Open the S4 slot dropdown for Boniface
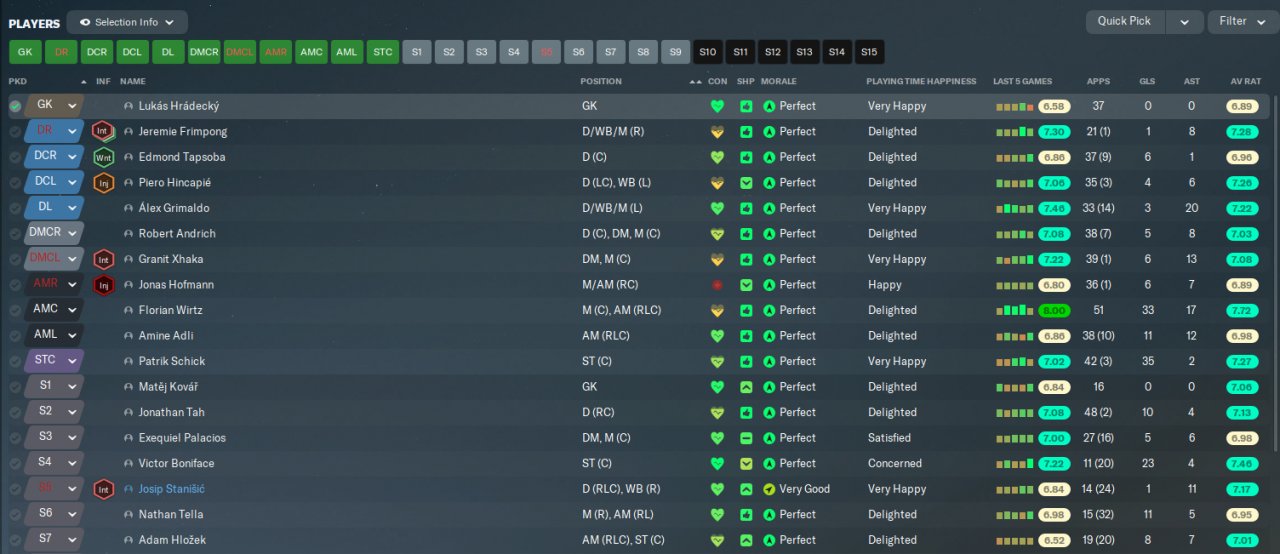Image resolution: width=1280 pixels, height=554 pixels. pos(72,464)
